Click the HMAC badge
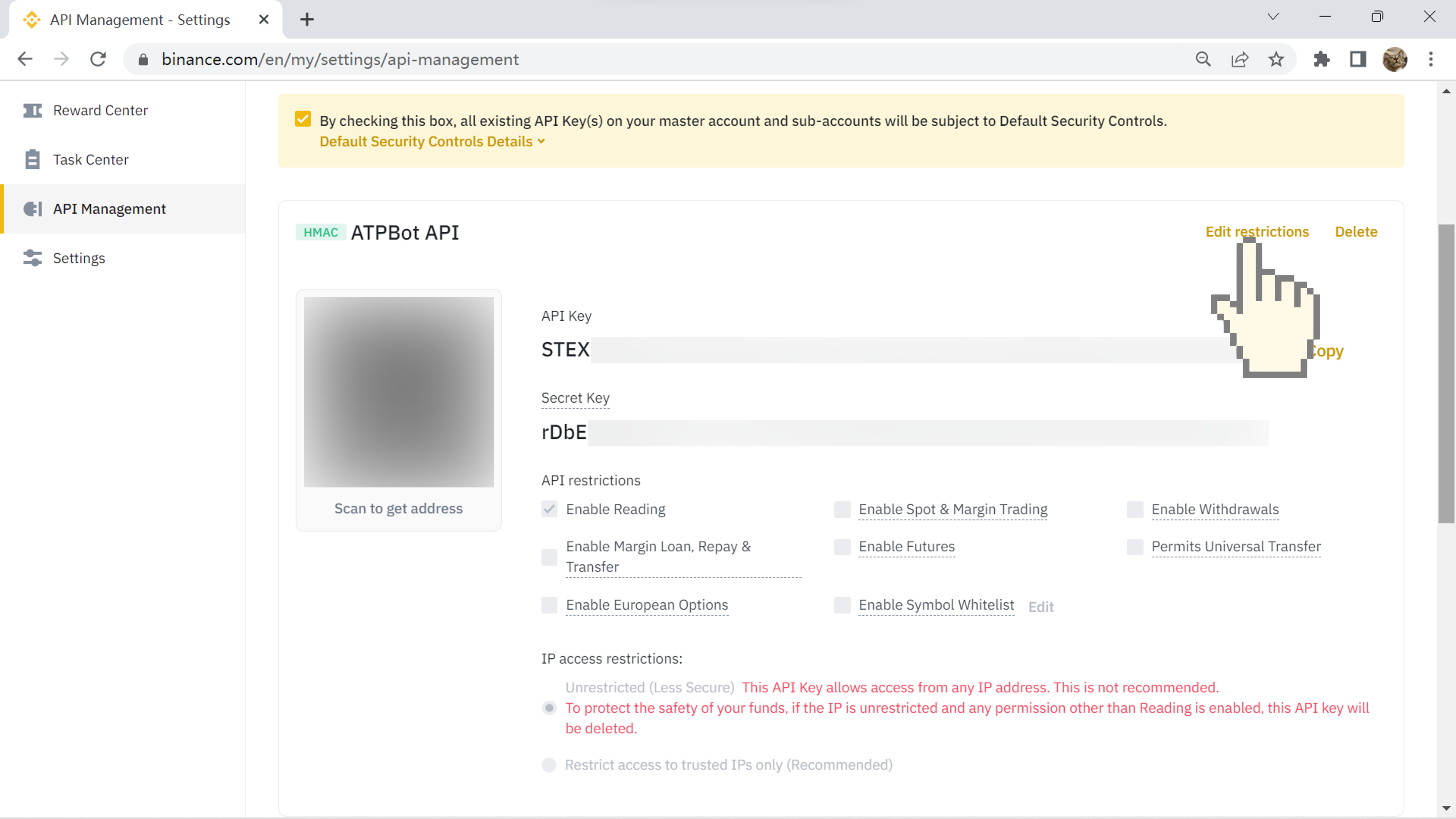 pyautogui.click(x=320, y=232)
